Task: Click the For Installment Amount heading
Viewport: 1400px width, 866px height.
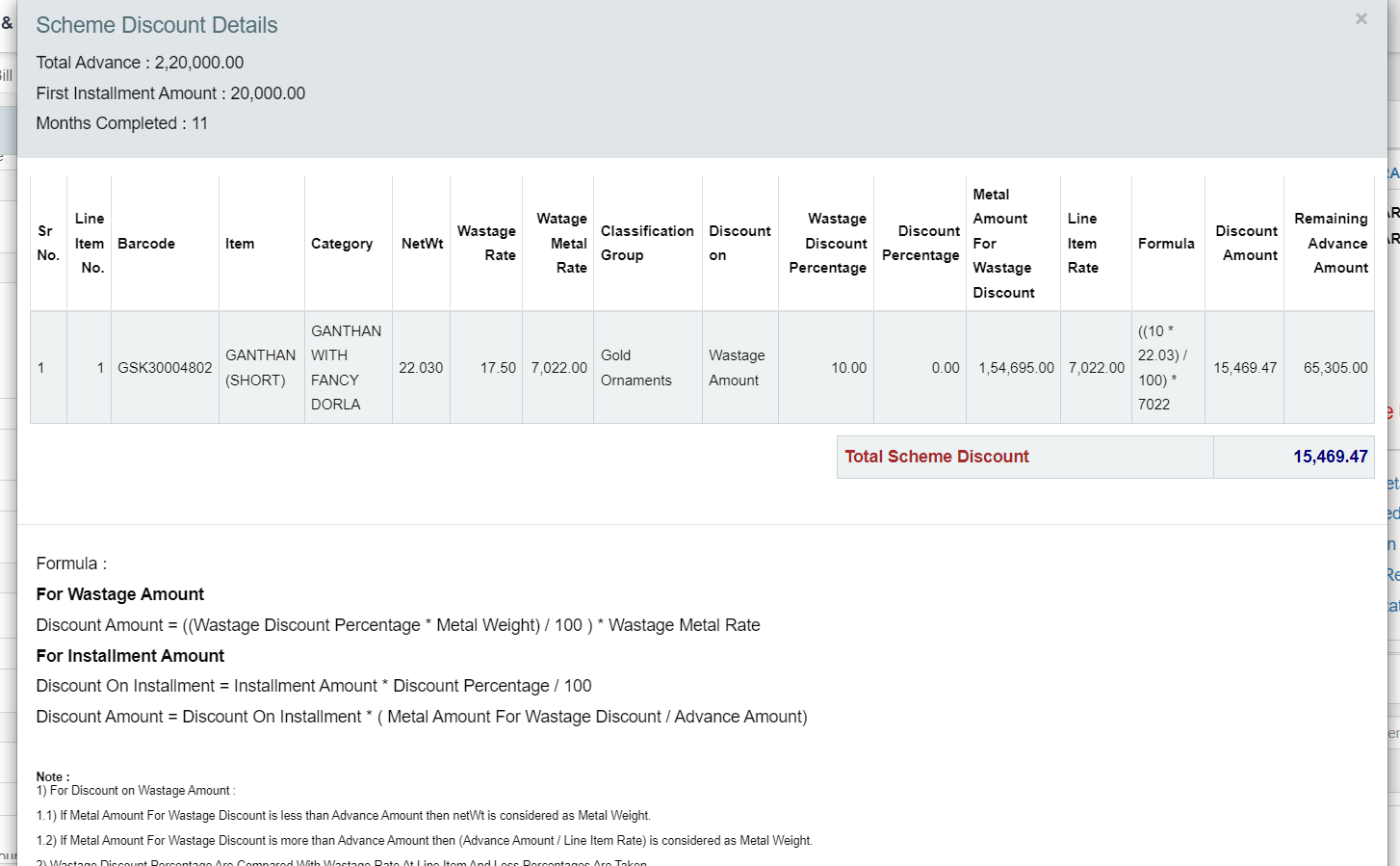Action: tap(130, 656)
